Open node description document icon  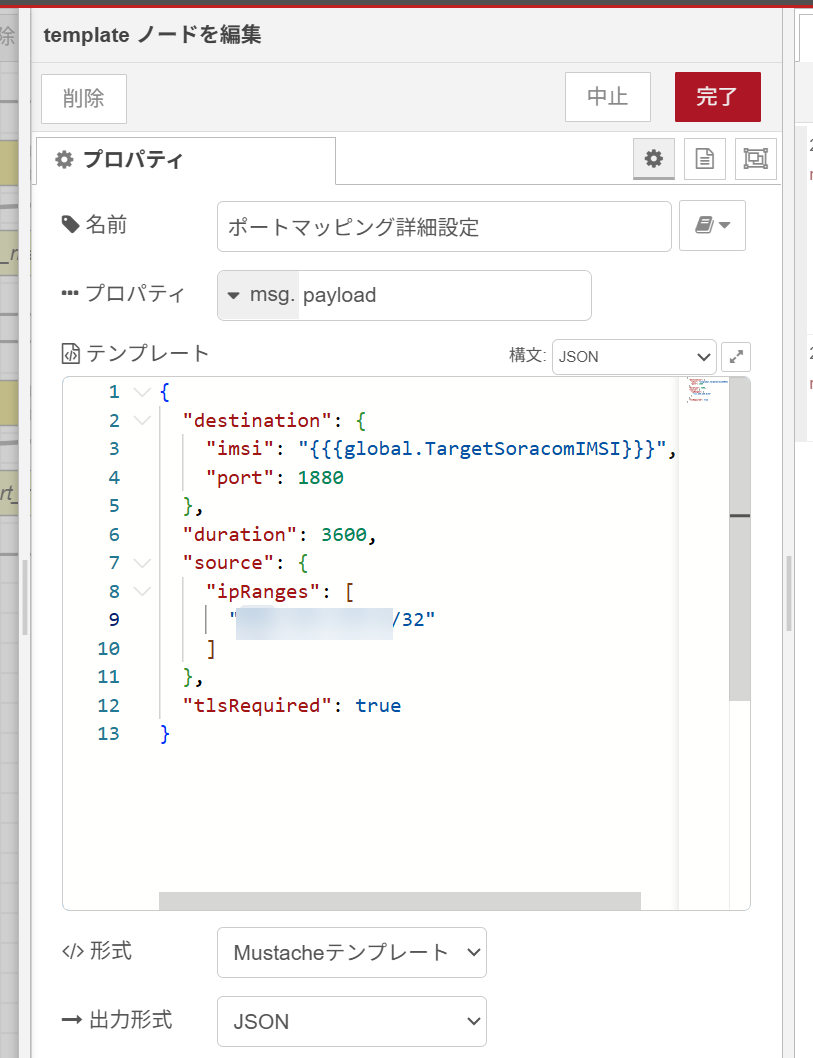pos(705,159)
